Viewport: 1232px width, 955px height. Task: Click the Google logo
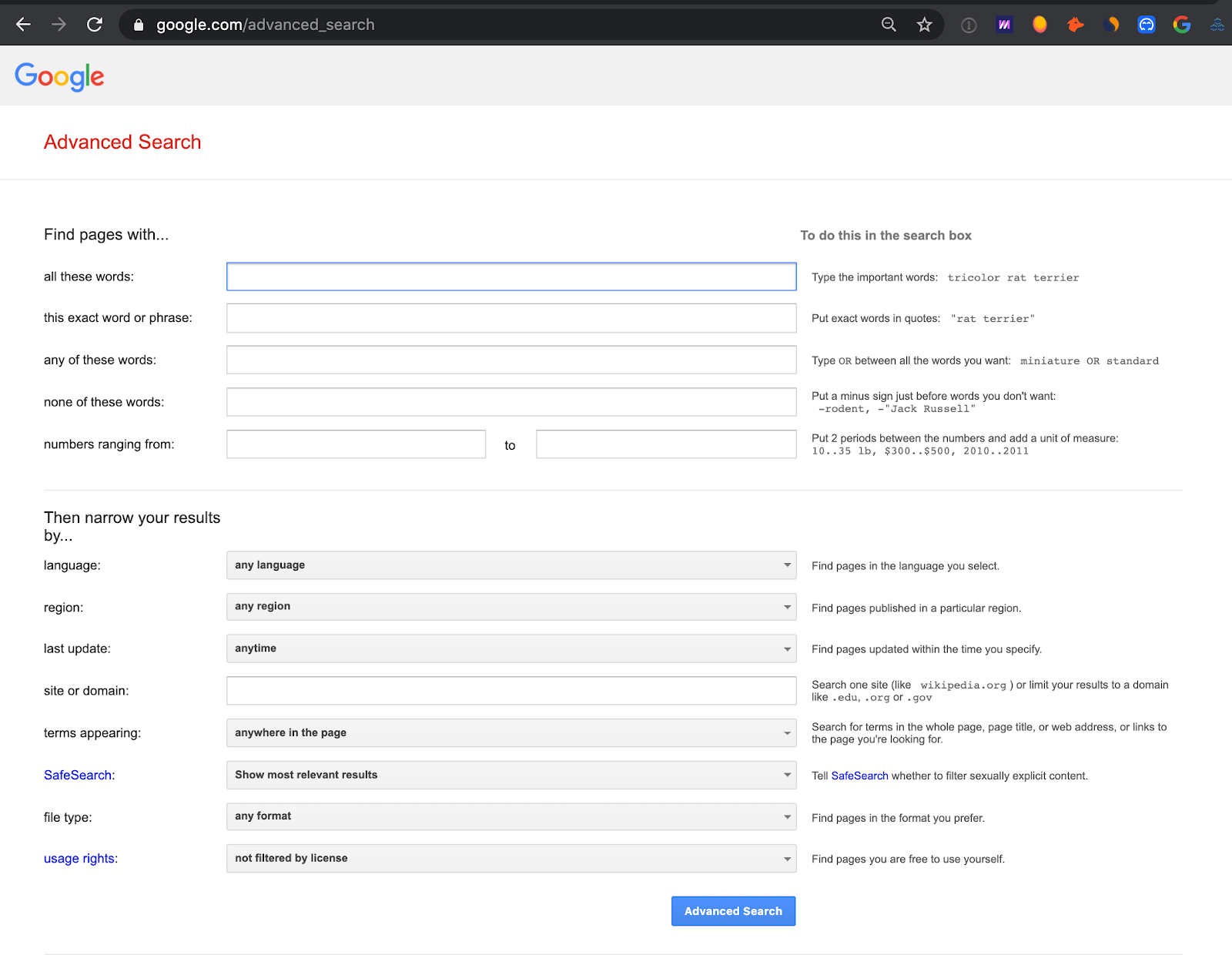coord(59,76)
